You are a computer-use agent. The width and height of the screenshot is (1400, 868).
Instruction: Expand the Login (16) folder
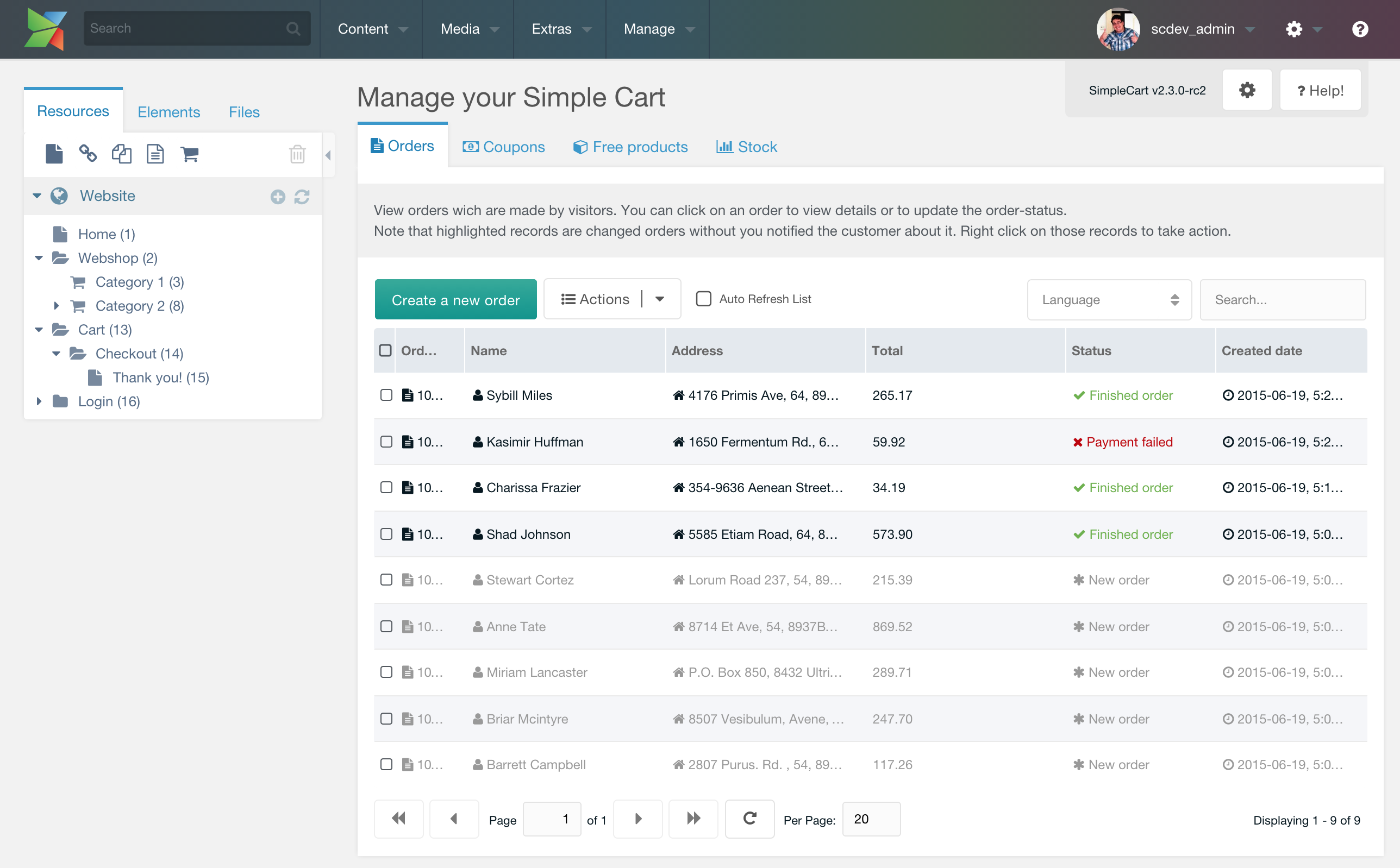pyautogui.click(x=39, y=402)
